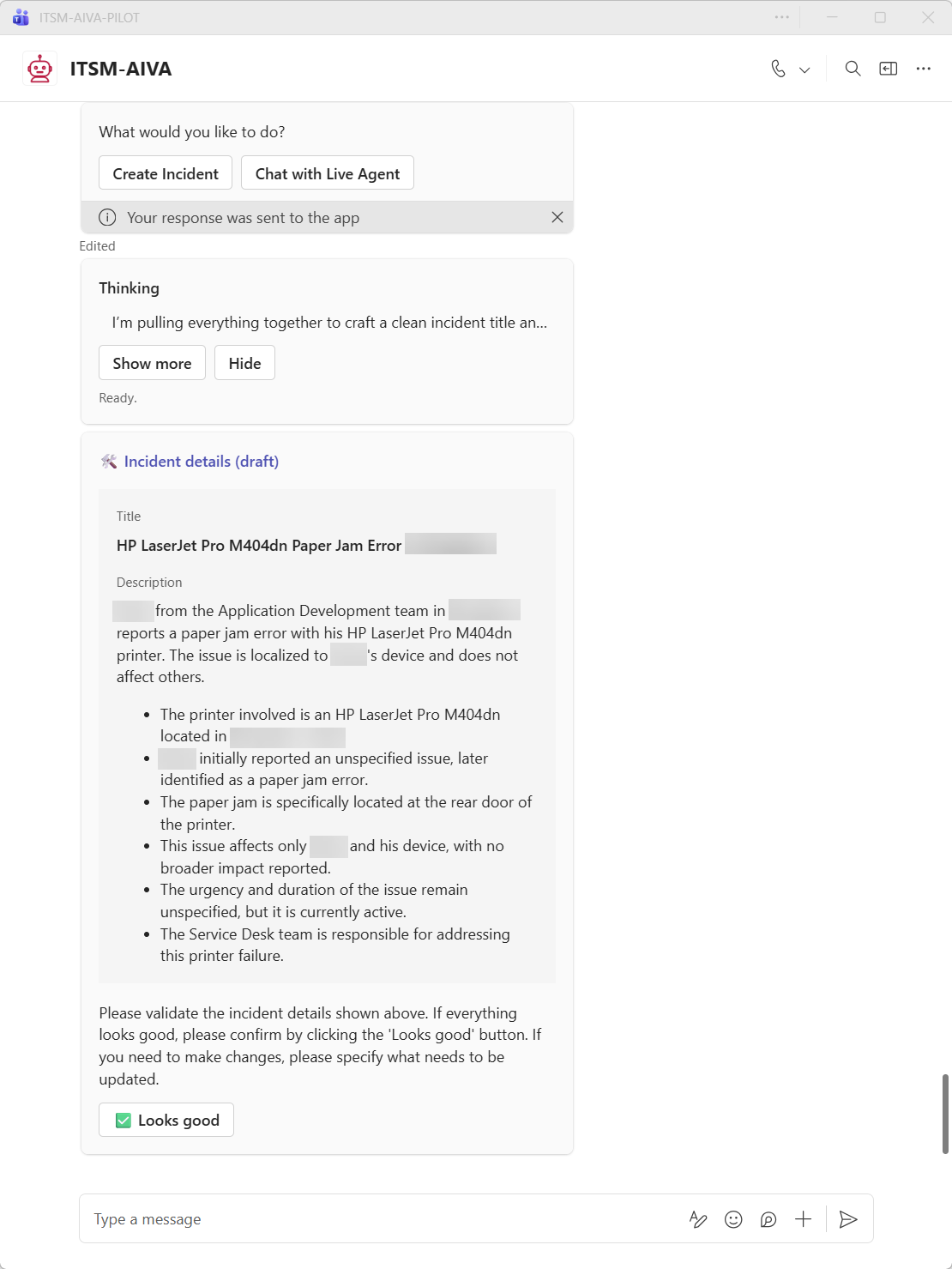
Task: Click the ITSM-AIVA bot avatar icon
Action: point(39,69)
